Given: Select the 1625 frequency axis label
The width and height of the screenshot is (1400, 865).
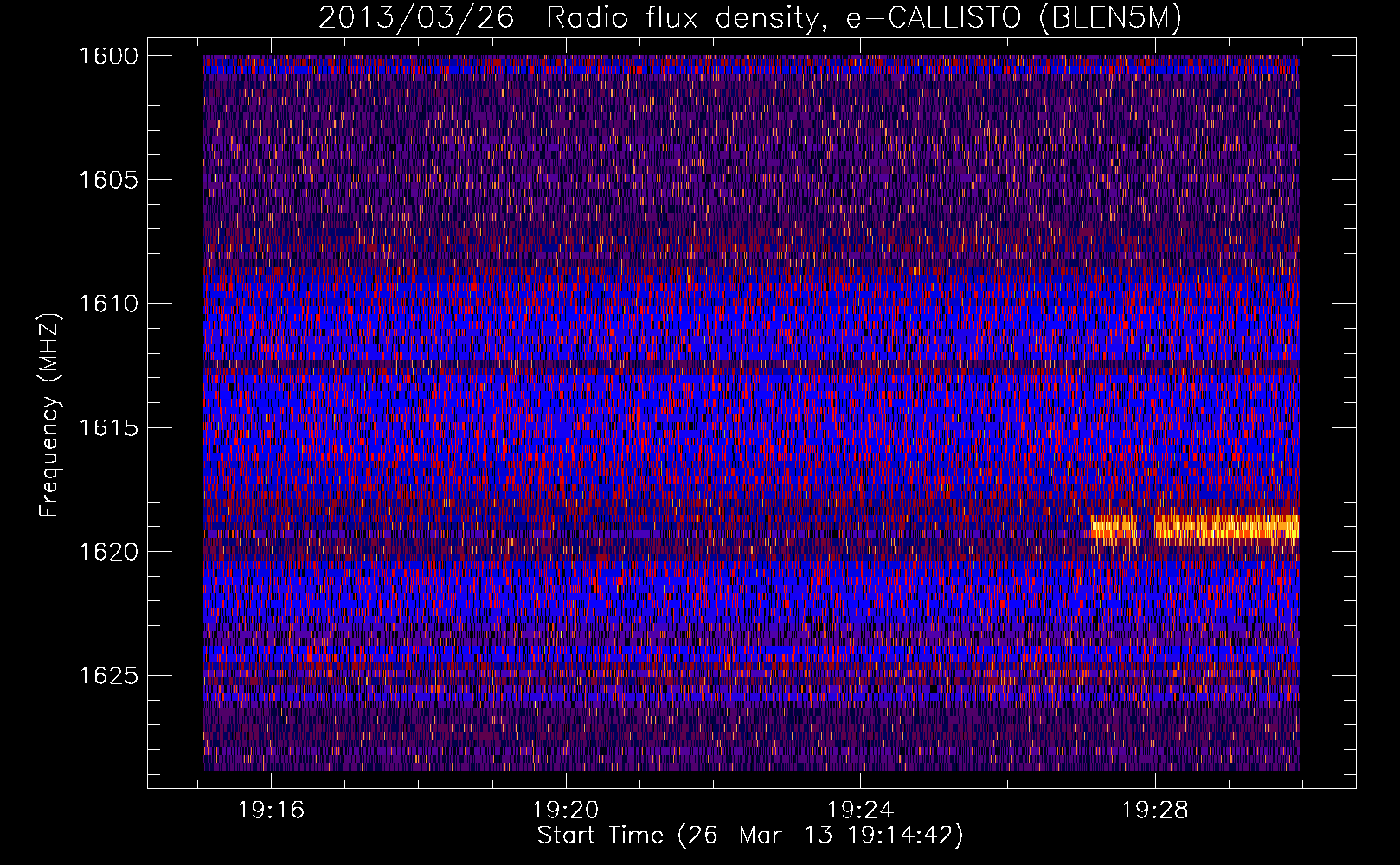Looking at the screenshot, I should 108,676.
